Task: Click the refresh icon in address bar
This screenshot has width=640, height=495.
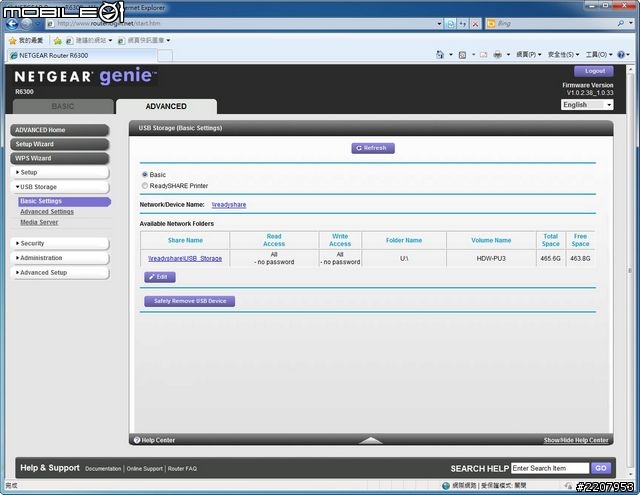Action: [463, 24]
